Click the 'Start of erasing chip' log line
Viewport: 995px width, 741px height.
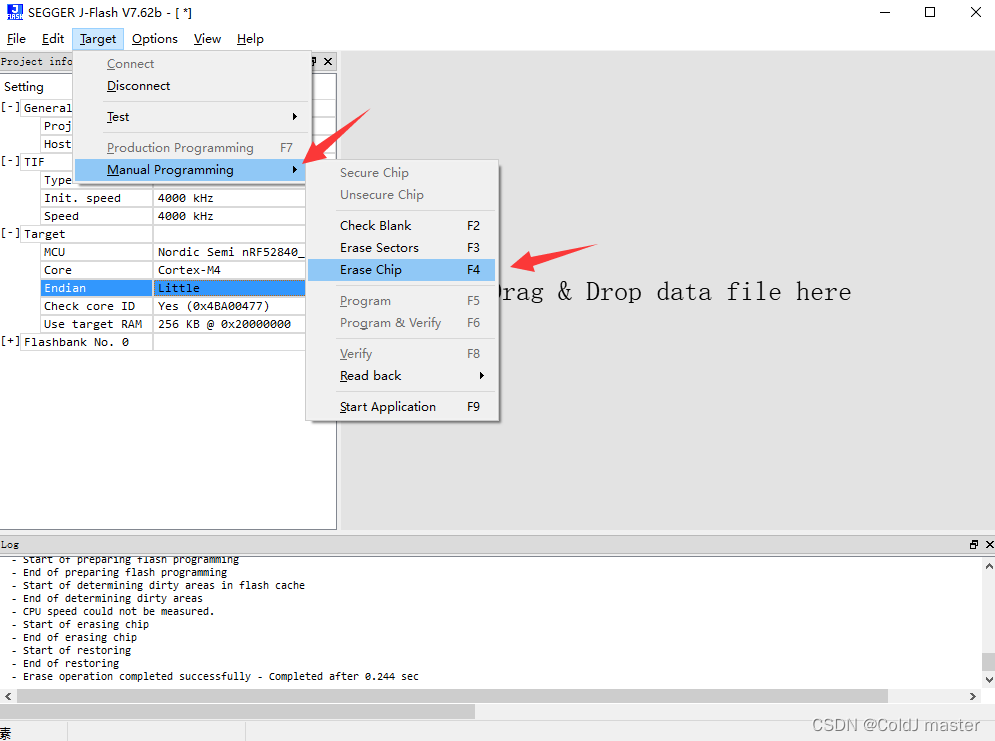[80, 624]
